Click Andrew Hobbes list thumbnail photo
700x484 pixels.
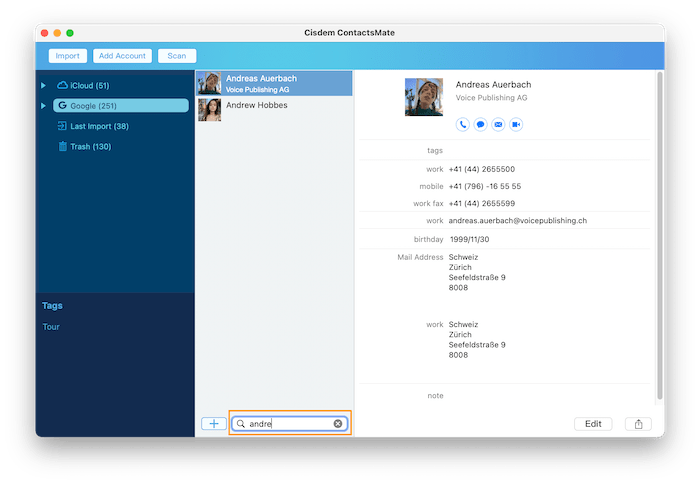click(209, 110)
